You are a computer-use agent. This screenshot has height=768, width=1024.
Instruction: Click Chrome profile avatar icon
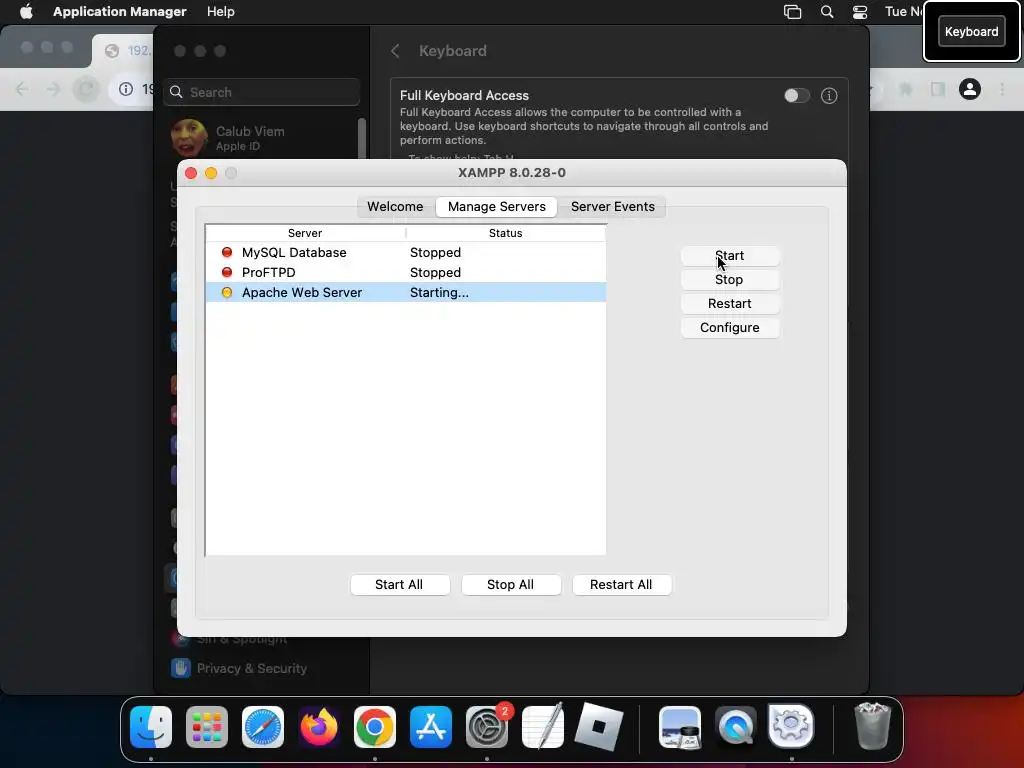[x=970, y=89]
